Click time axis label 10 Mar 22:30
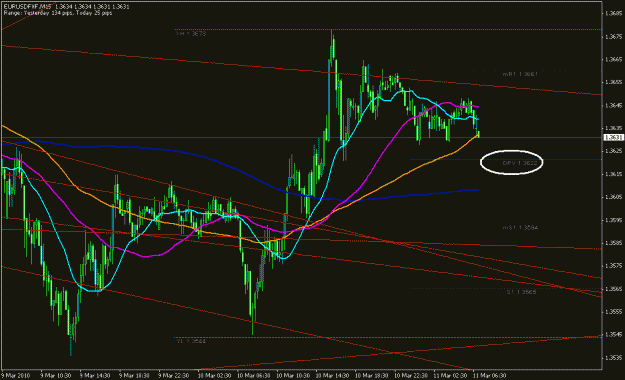625x380 pixels. [x=411, y=376]
